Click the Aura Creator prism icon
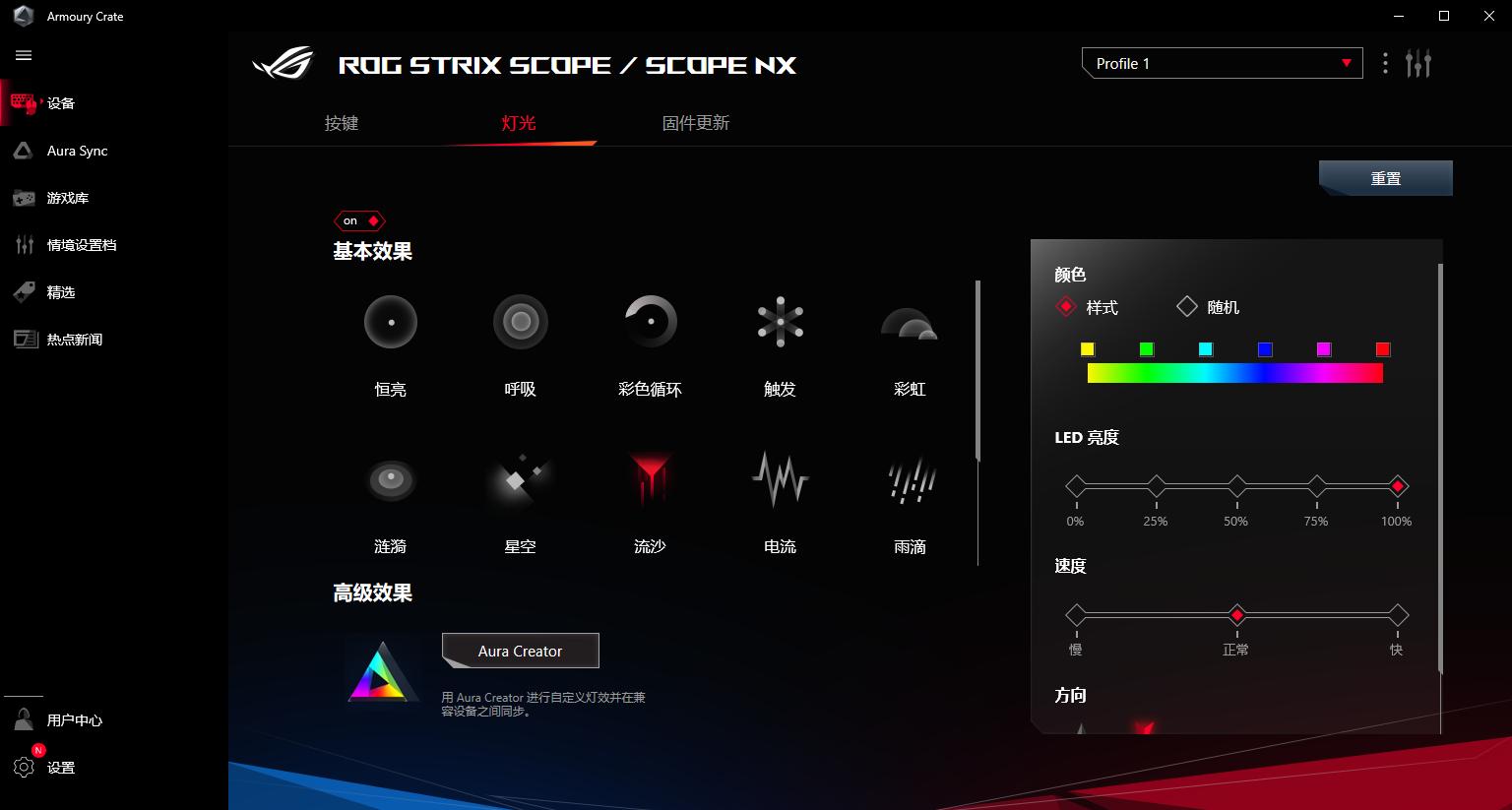 (381, 672)
